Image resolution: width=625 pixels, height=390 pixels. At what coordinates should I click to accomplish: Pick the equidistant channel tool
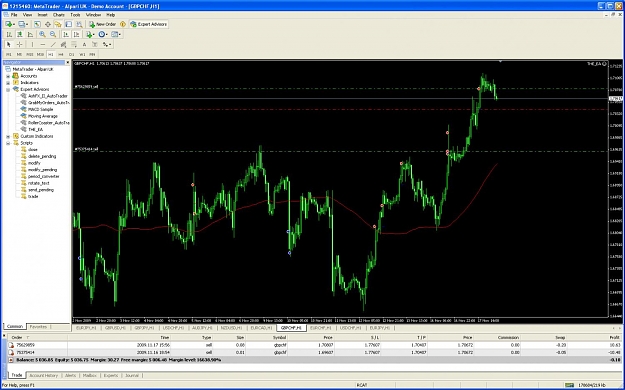63,44
